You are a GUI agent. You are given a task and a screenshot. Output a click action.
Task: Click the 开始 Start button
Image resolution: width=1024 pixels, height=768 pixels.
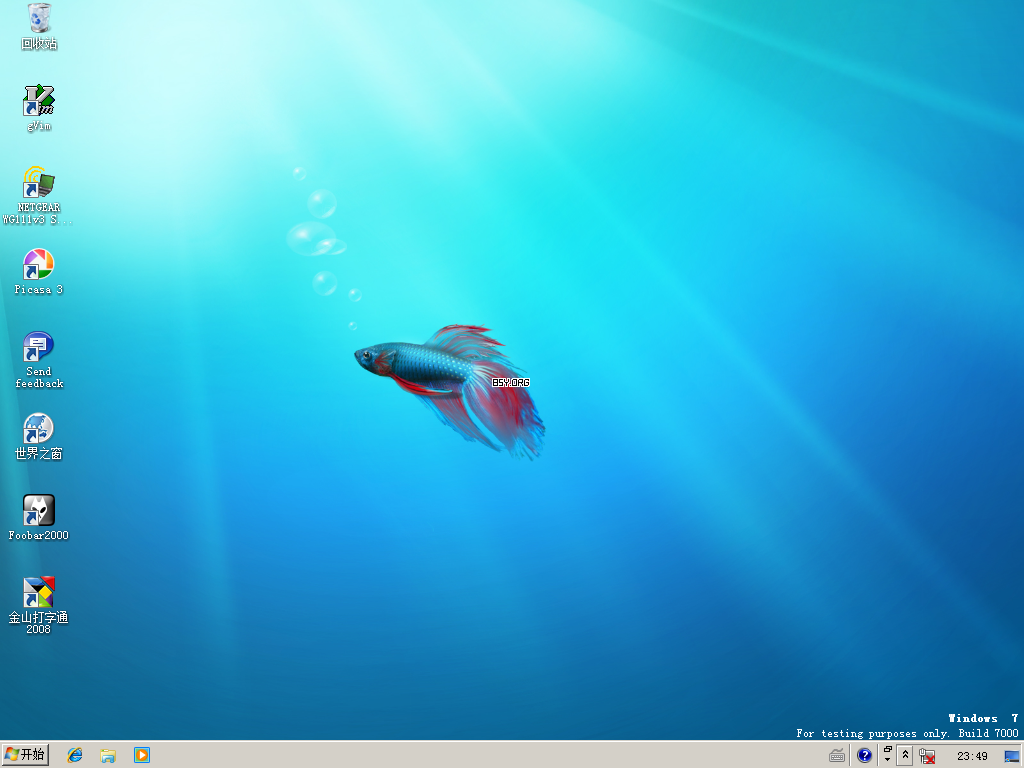point(25,755)
